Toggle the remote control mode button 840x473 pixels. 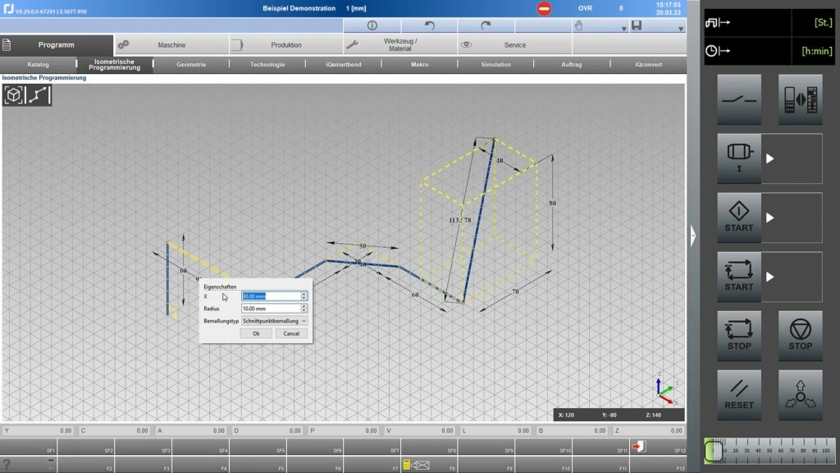pos(800,100)
